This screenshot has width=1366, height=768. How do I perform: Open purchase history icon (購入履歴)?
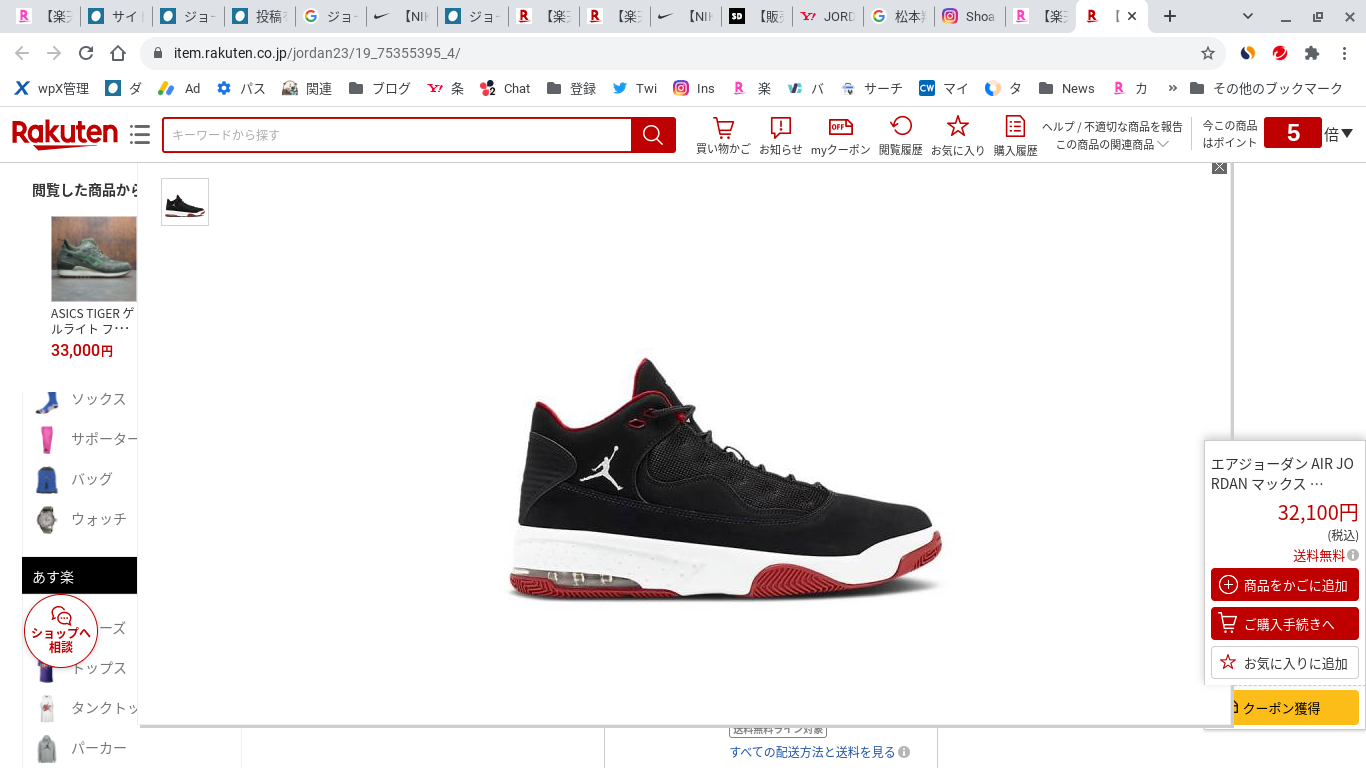[x=1015, y=136]
